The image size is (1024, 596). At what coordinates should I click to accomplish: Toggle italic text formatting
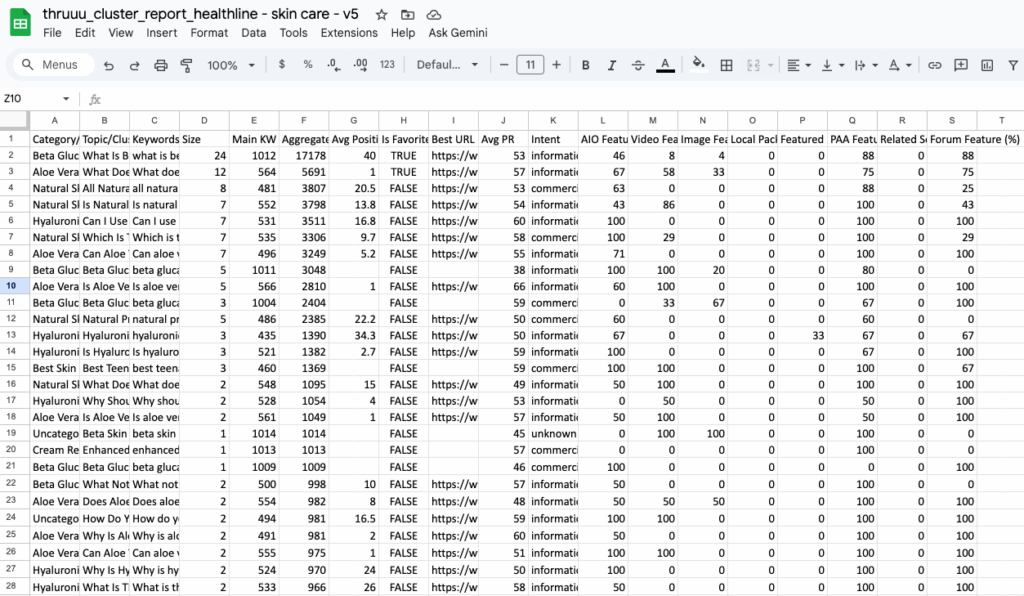[612, 65]
